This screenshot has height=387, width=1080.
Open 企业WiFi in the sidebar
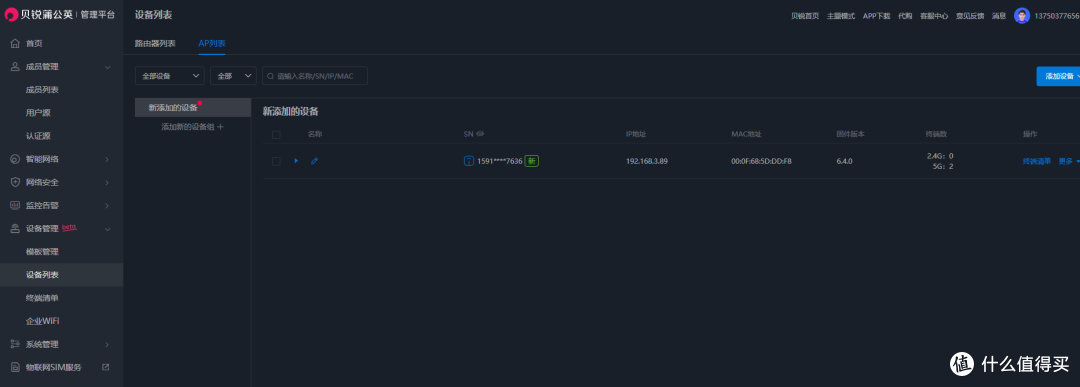[x=42, y=321]
